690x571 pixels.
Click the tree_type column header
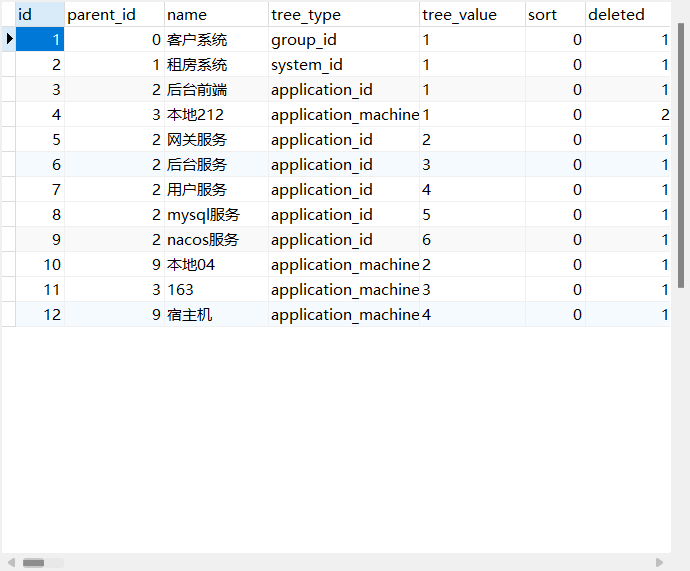[x=343, y=15]
